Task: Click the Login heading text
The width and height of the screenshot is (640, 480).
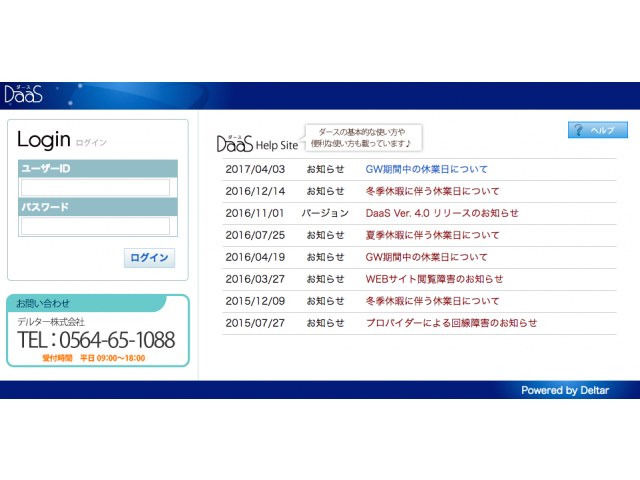Action: pos(44,140)
